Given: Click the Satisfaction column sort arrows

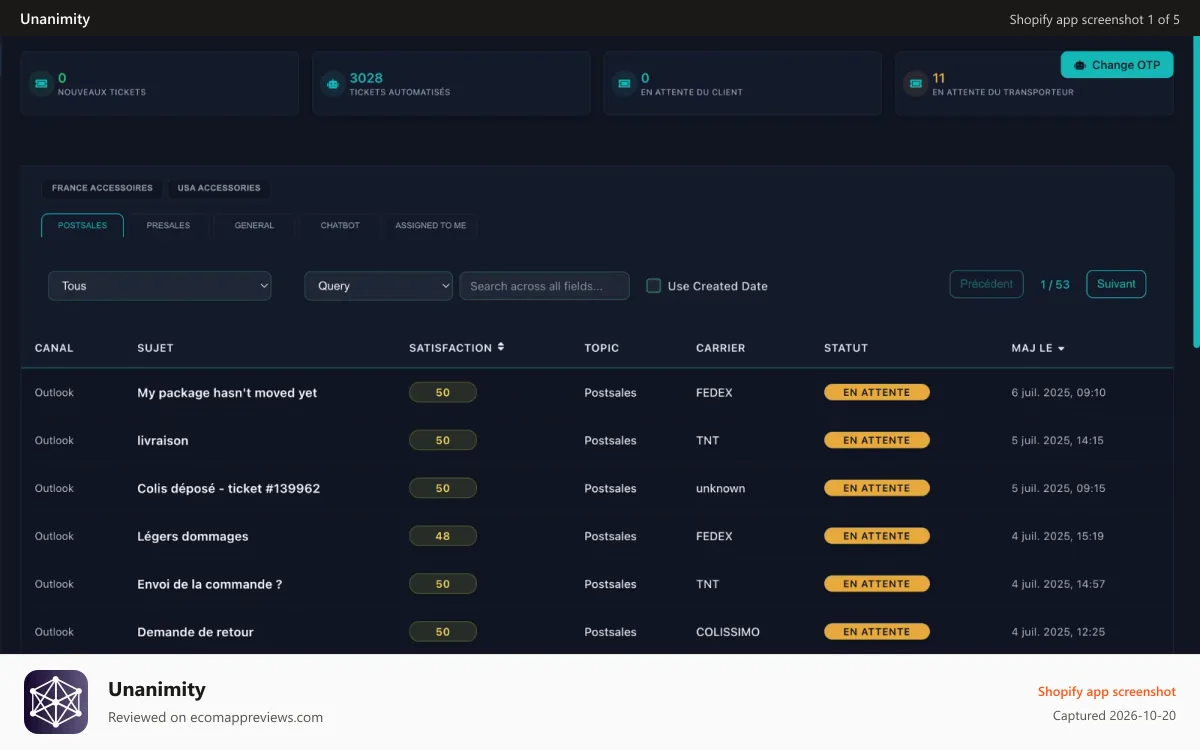Looking at the screenshot, I should coord(501,347).
